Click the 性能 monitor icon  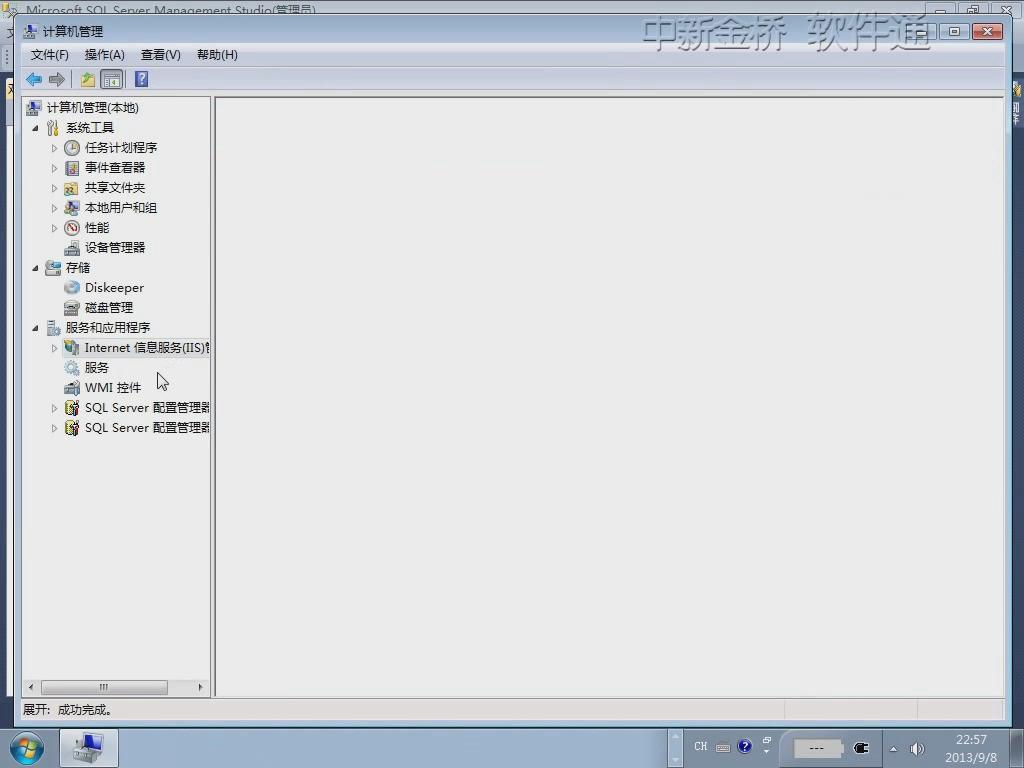point(72,228)
